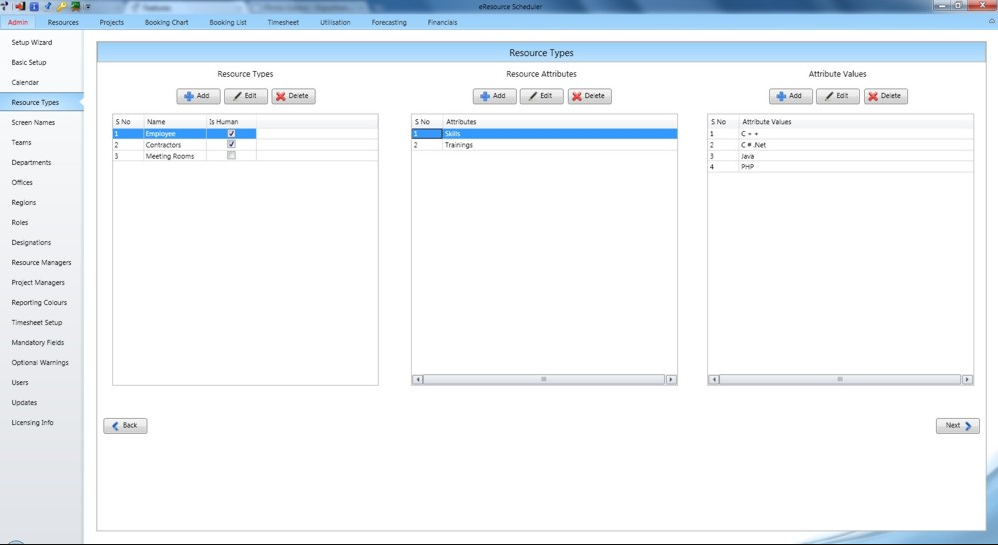This screenshot has width=998, height=545.
Task: Open the quick access toolbar dropdown arrow
Action: tap(88, 7)
